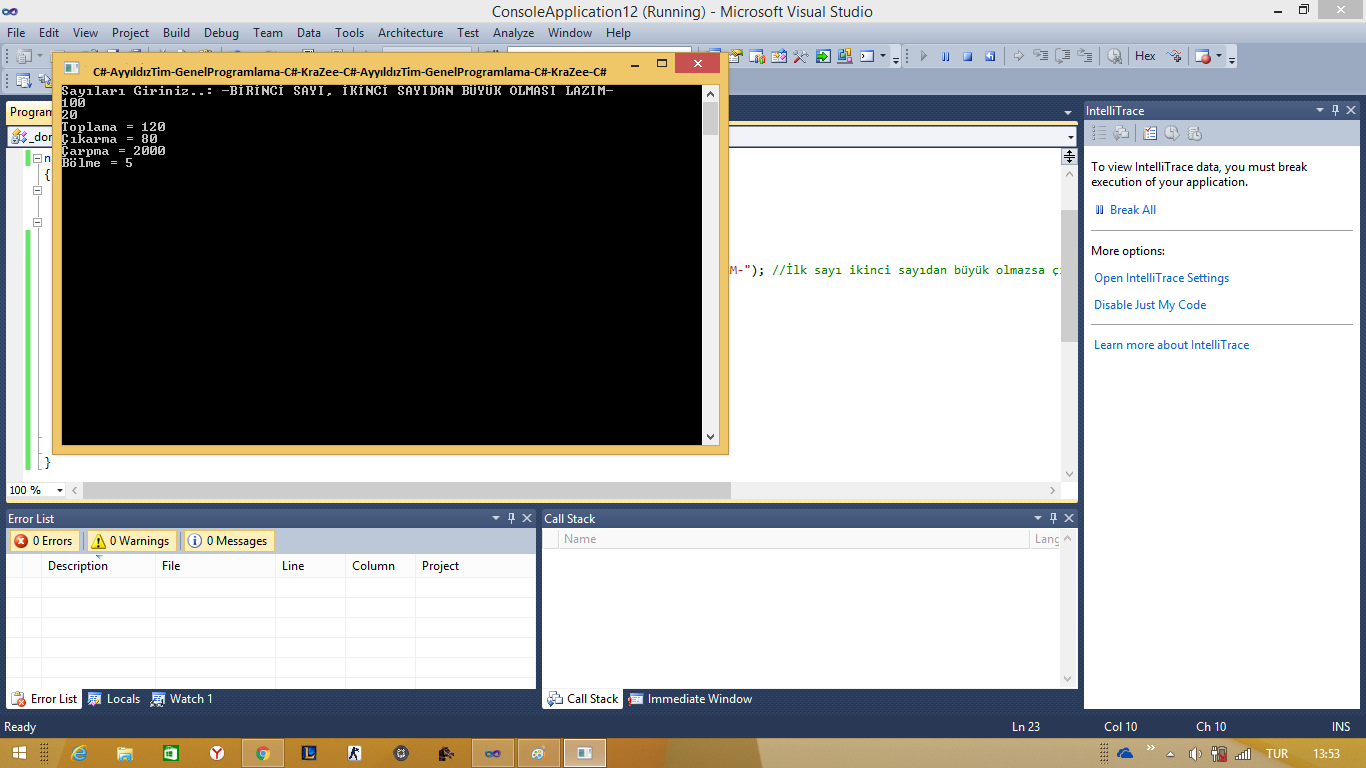Expand the code member navigation dropdown
The width and height of the screenshot is (1366, 768).
(1071, 137)
